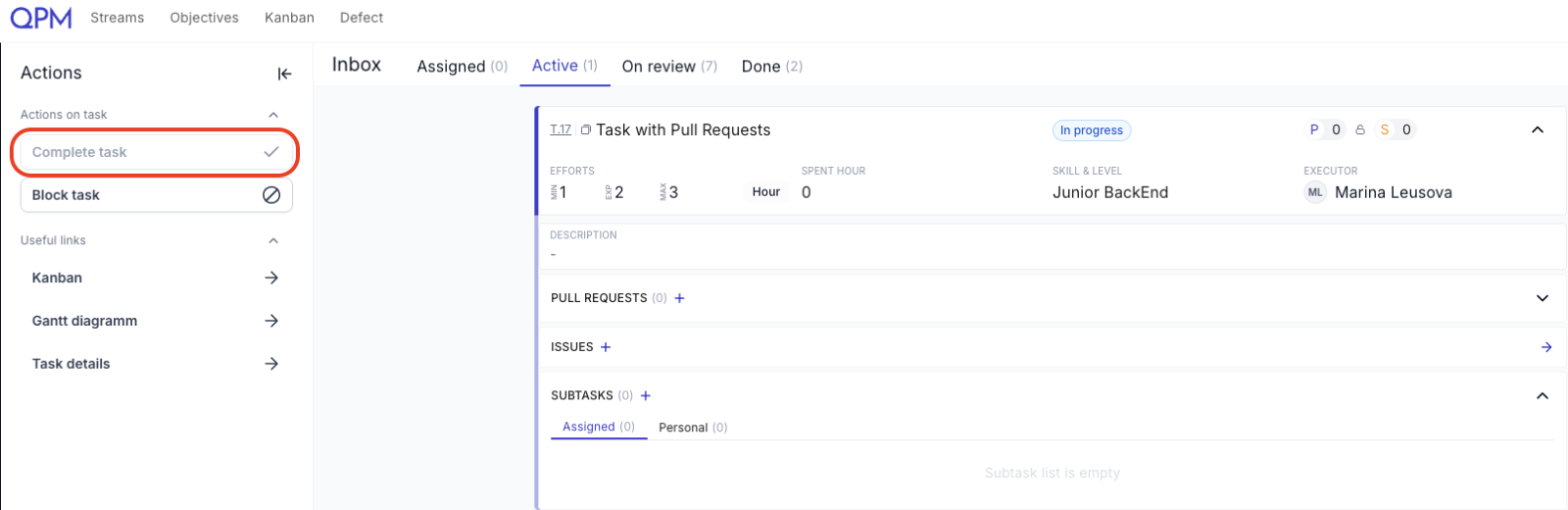Collapse the Subtasks section chevron
The image size is (1568, 510).
[x=1543, y=396]
